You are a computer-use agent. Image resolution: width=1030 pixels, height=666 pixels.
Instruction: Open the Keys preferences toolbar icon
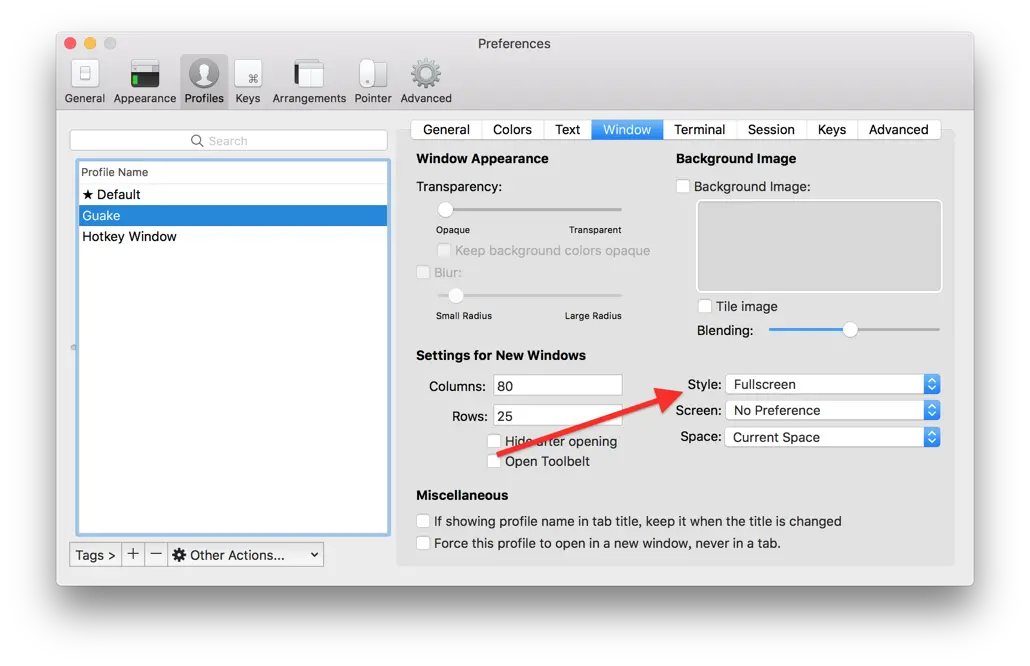248,81
